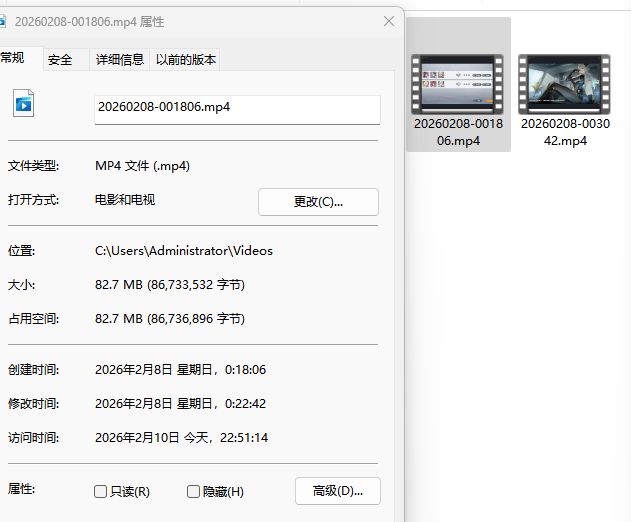The width and height of the screenshot is (631, 522).
Task: Switch to the 常规 tab
Action: click(12, 58)
